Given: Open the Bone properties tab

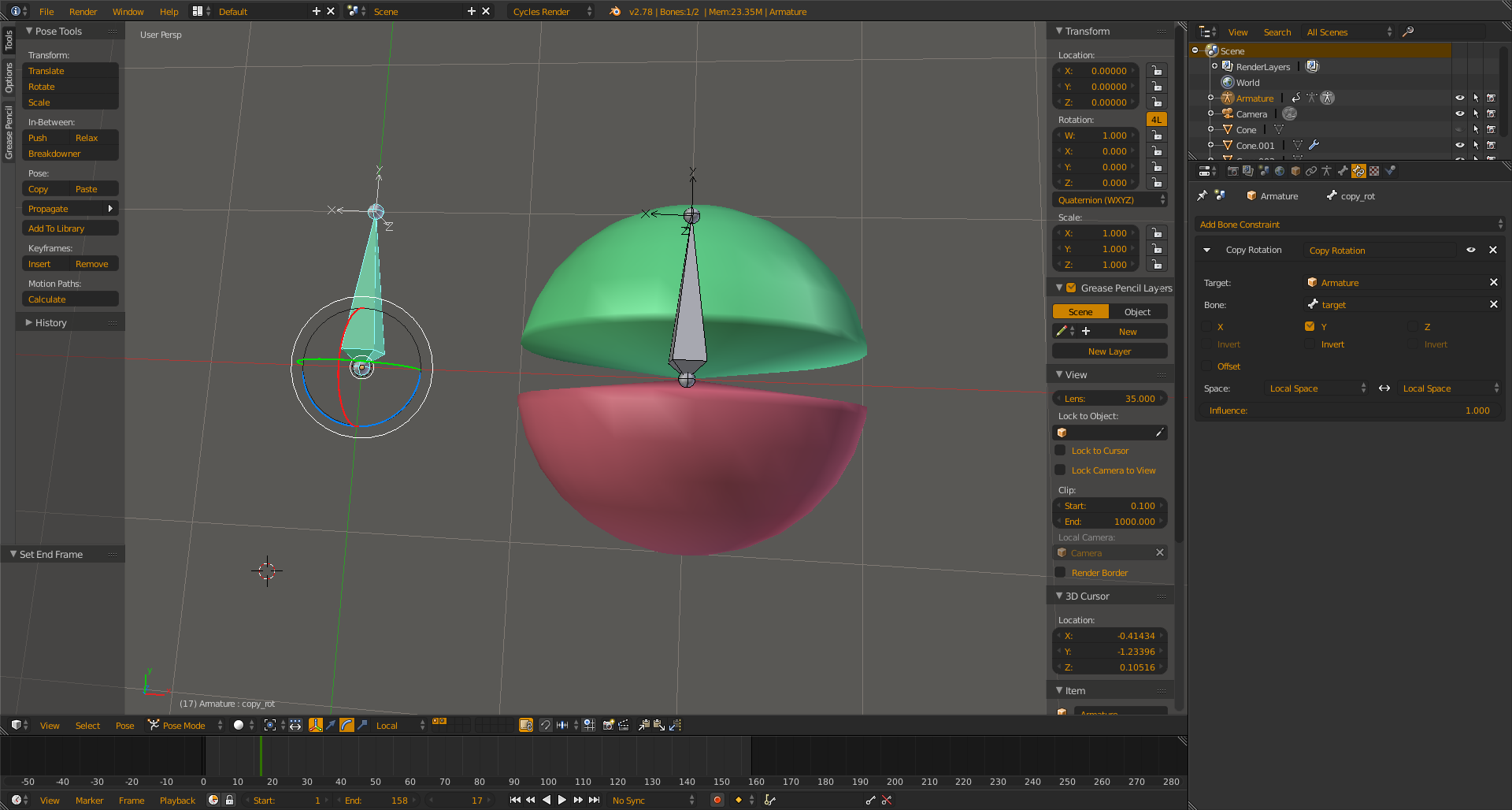Looking at the screenshot, I should coord(1343,171).
